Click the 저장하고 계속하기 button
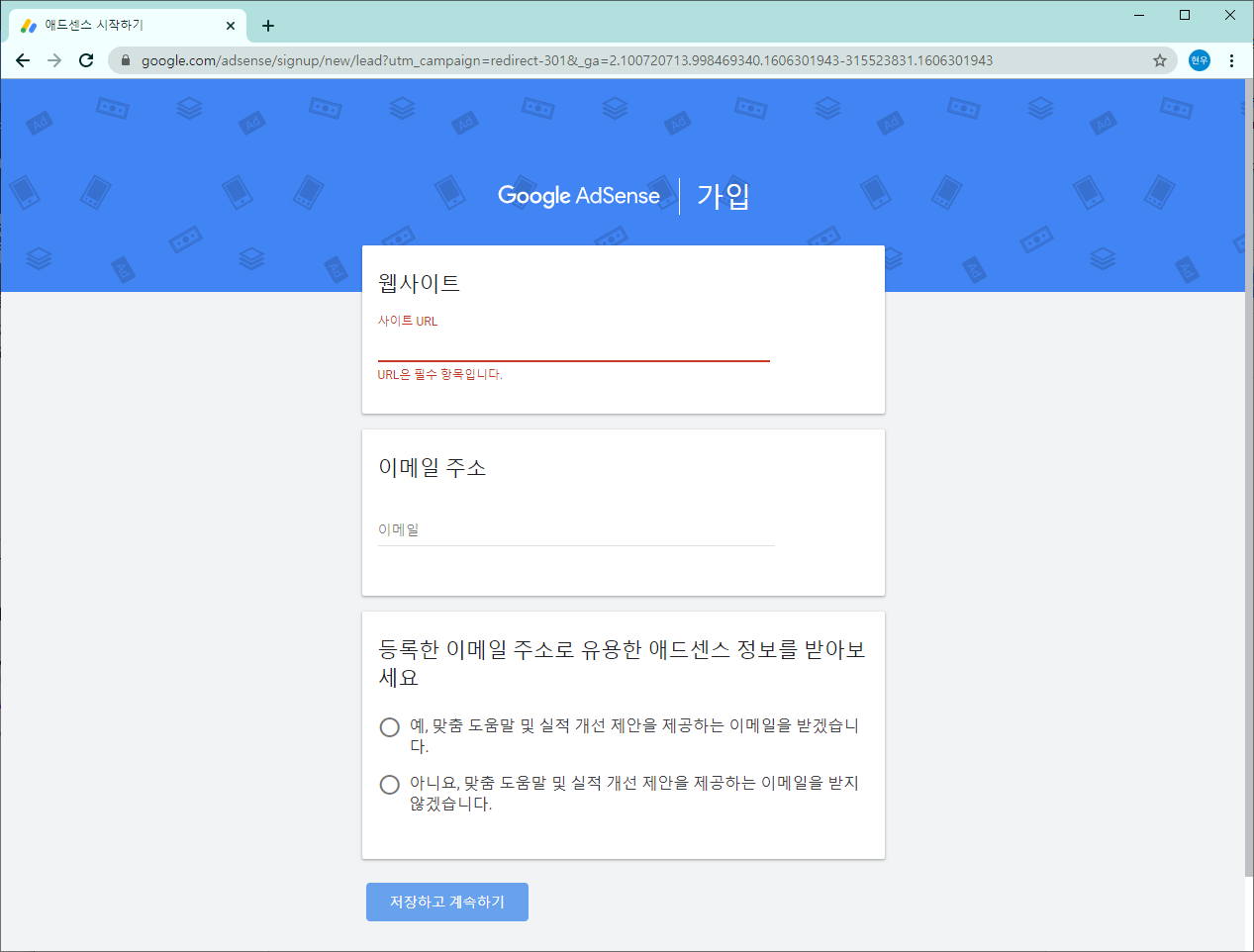The image size is (1254, 952). point(447,902)
